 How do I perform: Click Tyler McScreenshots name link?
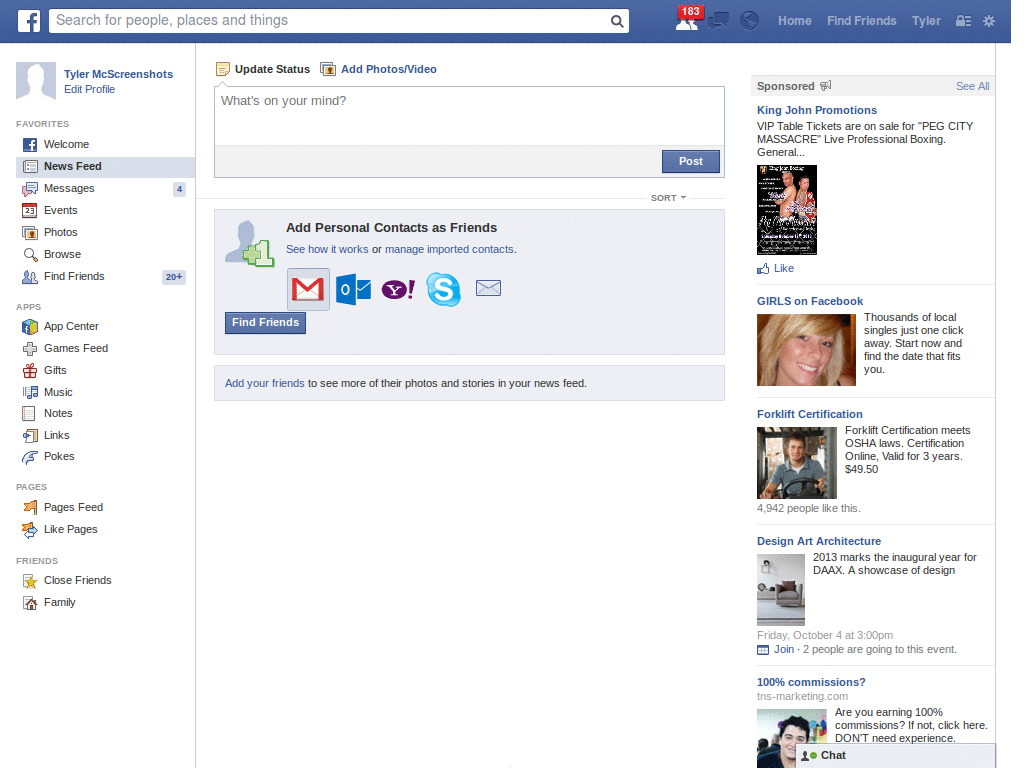coord(118,74)
